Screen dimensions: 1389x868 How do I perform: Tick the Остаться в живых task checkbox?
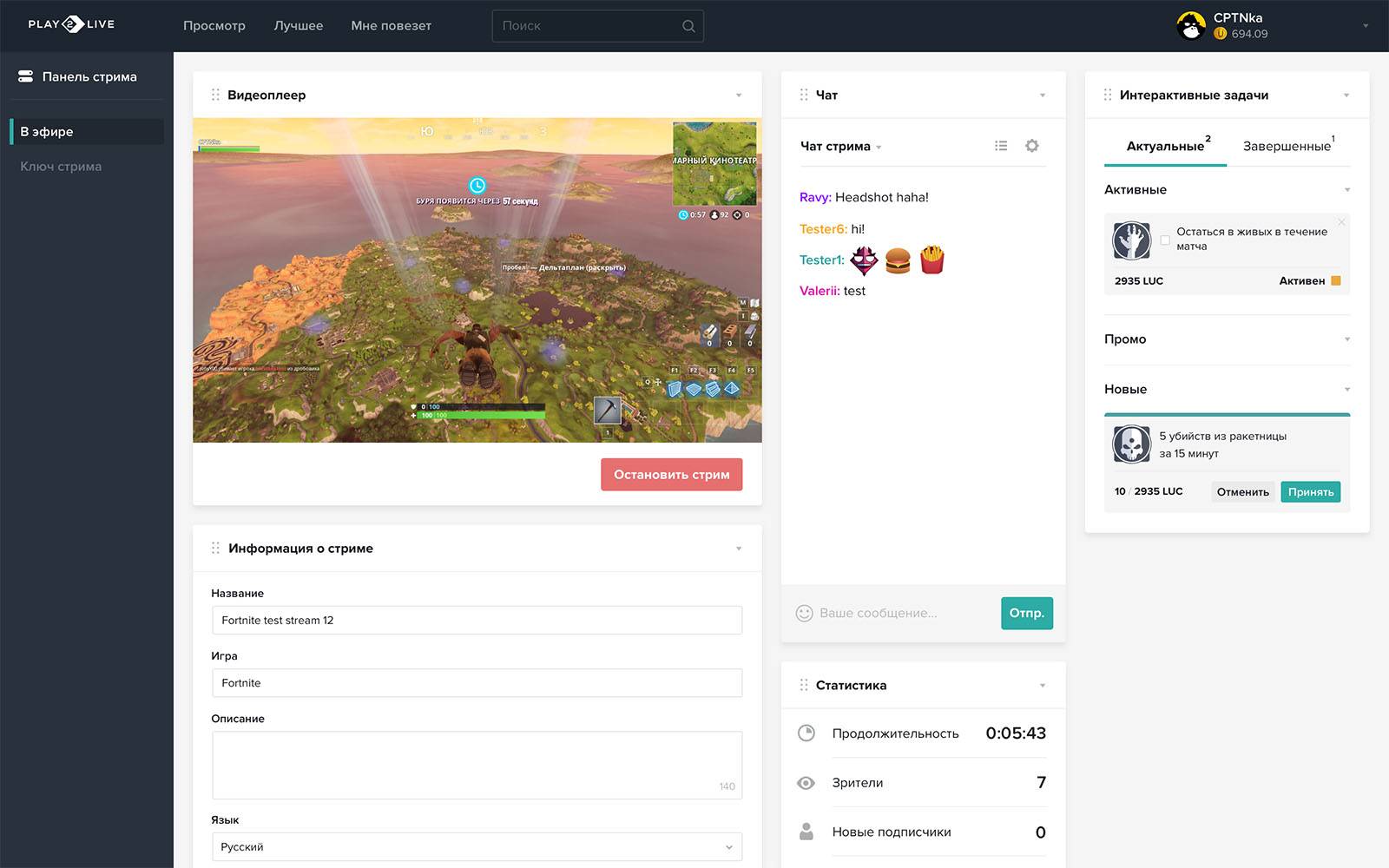pos(1165,240)
